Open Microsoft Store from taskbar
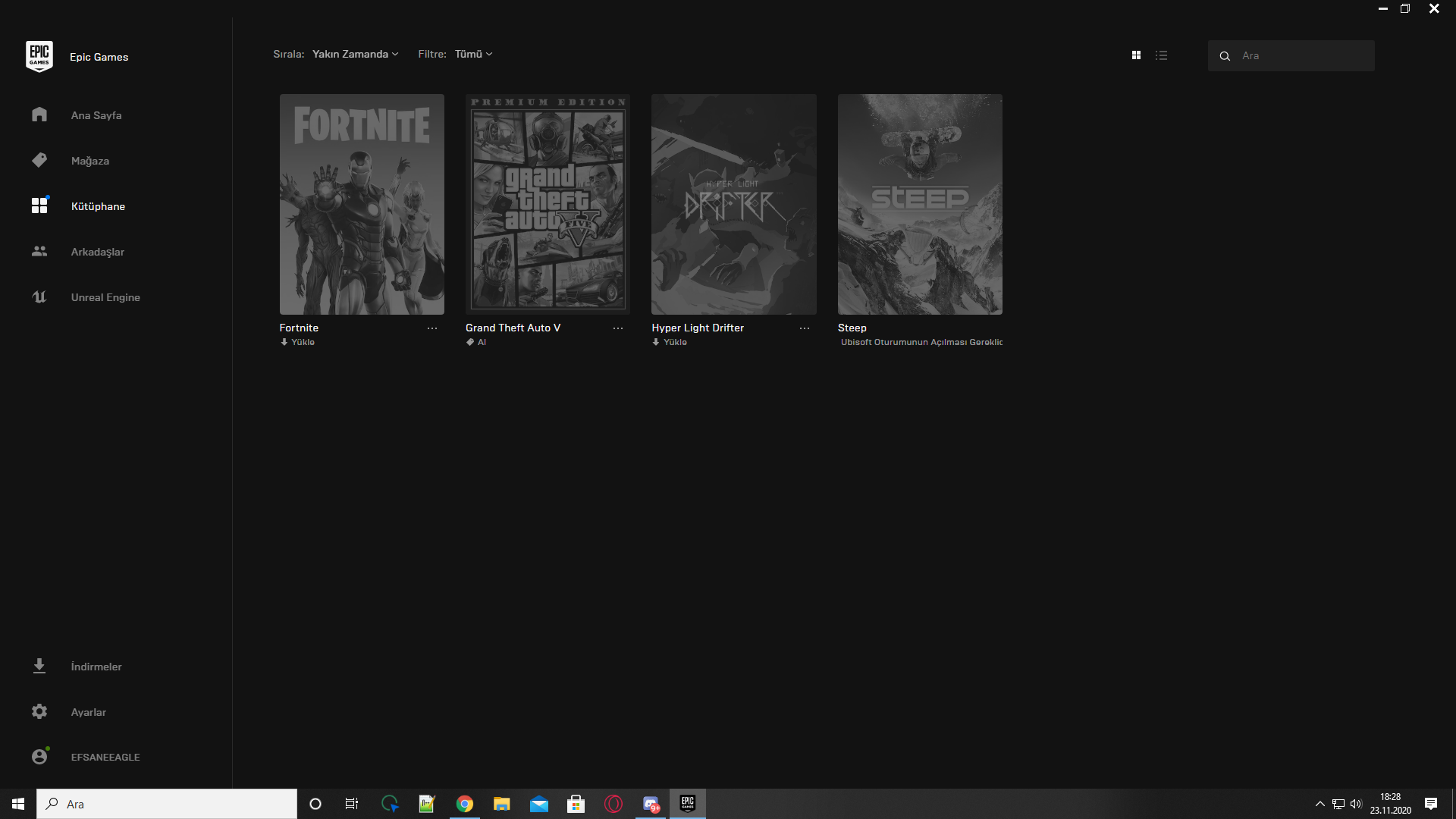The height and width of the screenshot is (819, 1456). pos(576,804)
